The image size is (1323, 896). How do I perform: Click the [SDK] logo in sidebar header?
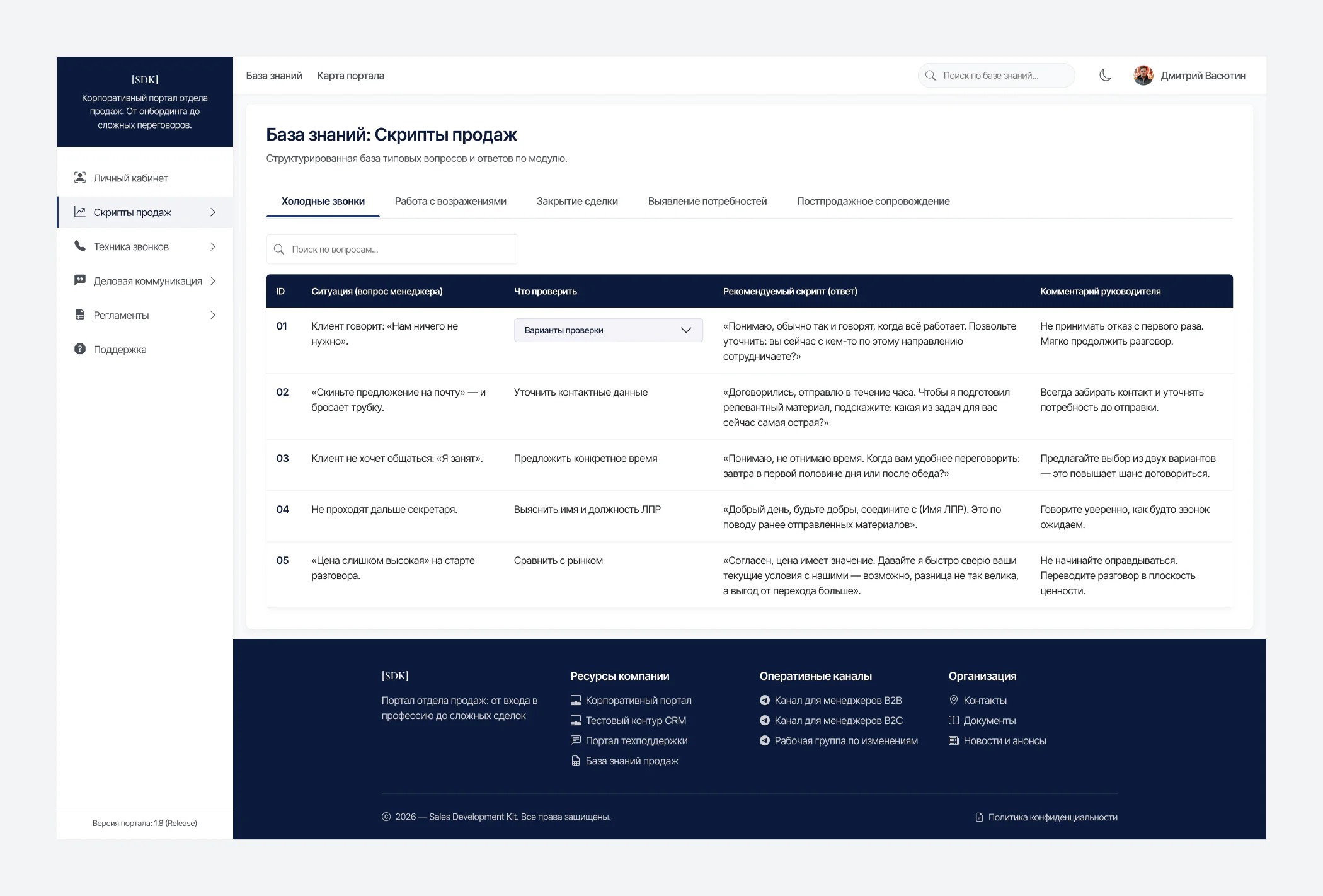click(145, 79)
